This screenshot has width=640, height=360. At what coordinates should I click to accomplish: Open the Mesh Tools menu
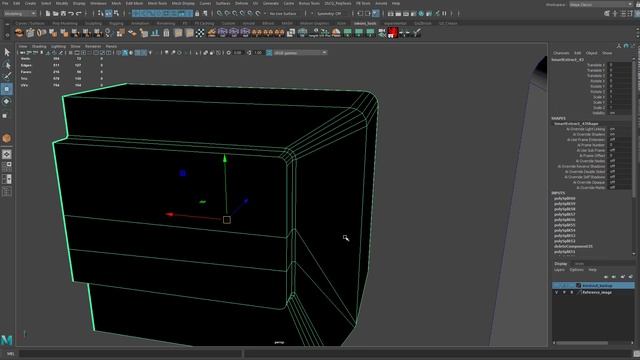[157, 3]
